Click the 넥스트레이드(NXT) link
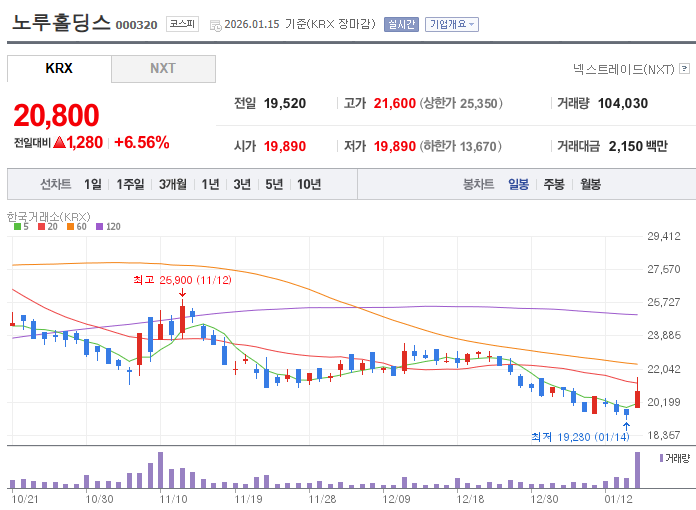 click(x=624, y=69)
